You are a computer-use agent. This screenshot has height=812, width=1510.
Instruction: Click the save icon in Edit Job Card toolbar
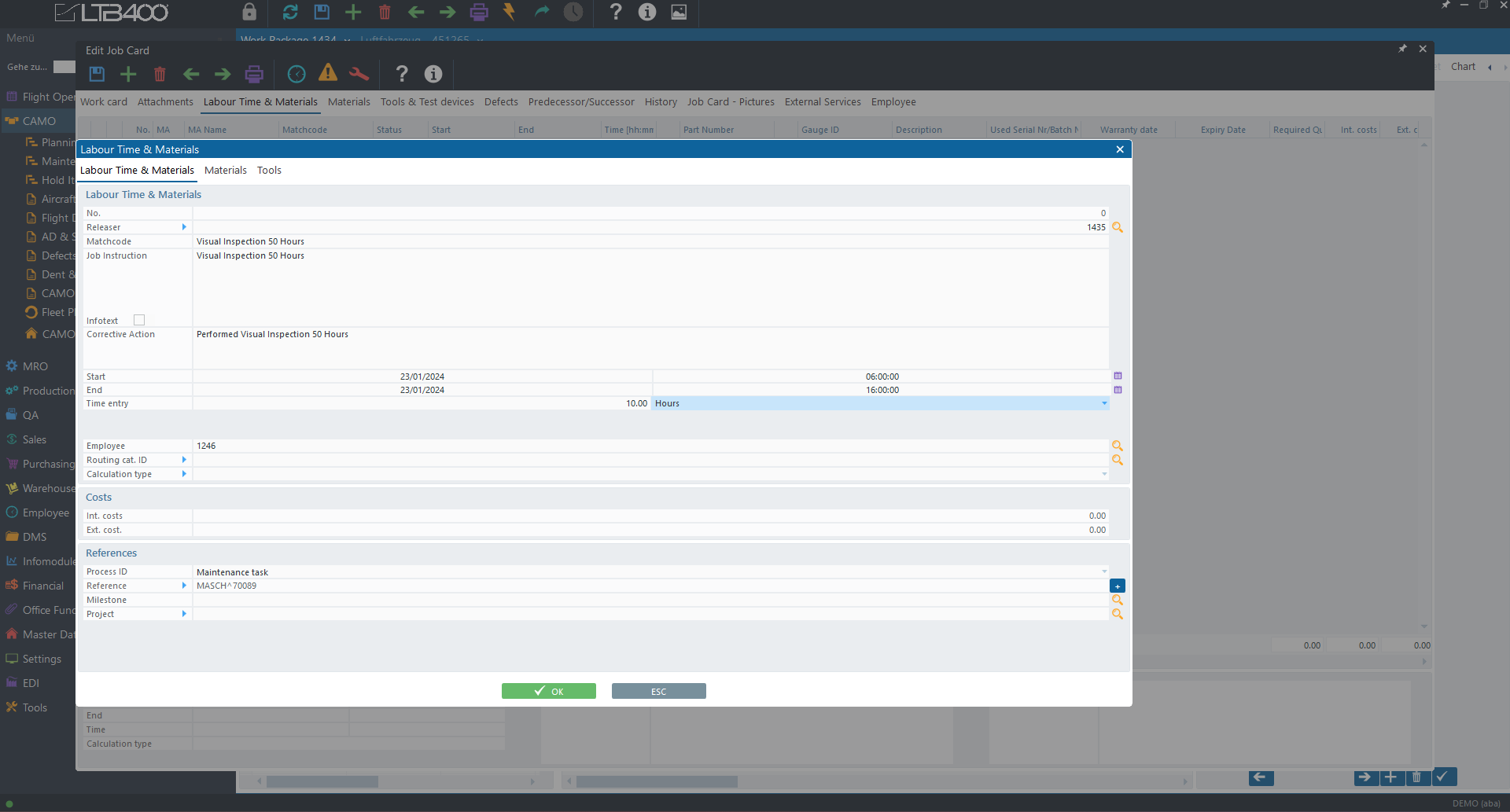point(97,74)
